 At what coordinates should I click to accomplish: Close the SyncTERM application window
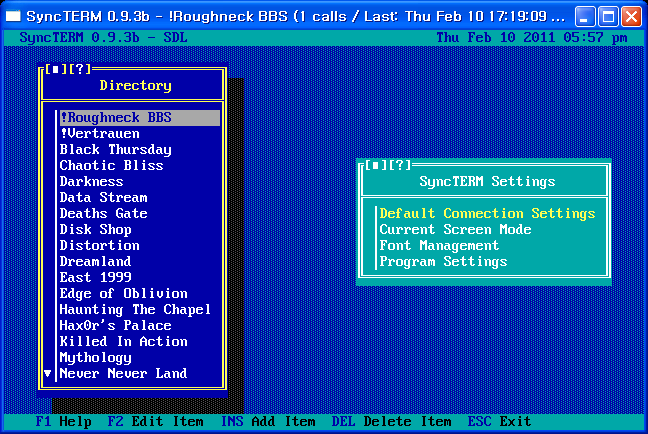(x=631, y=17)
